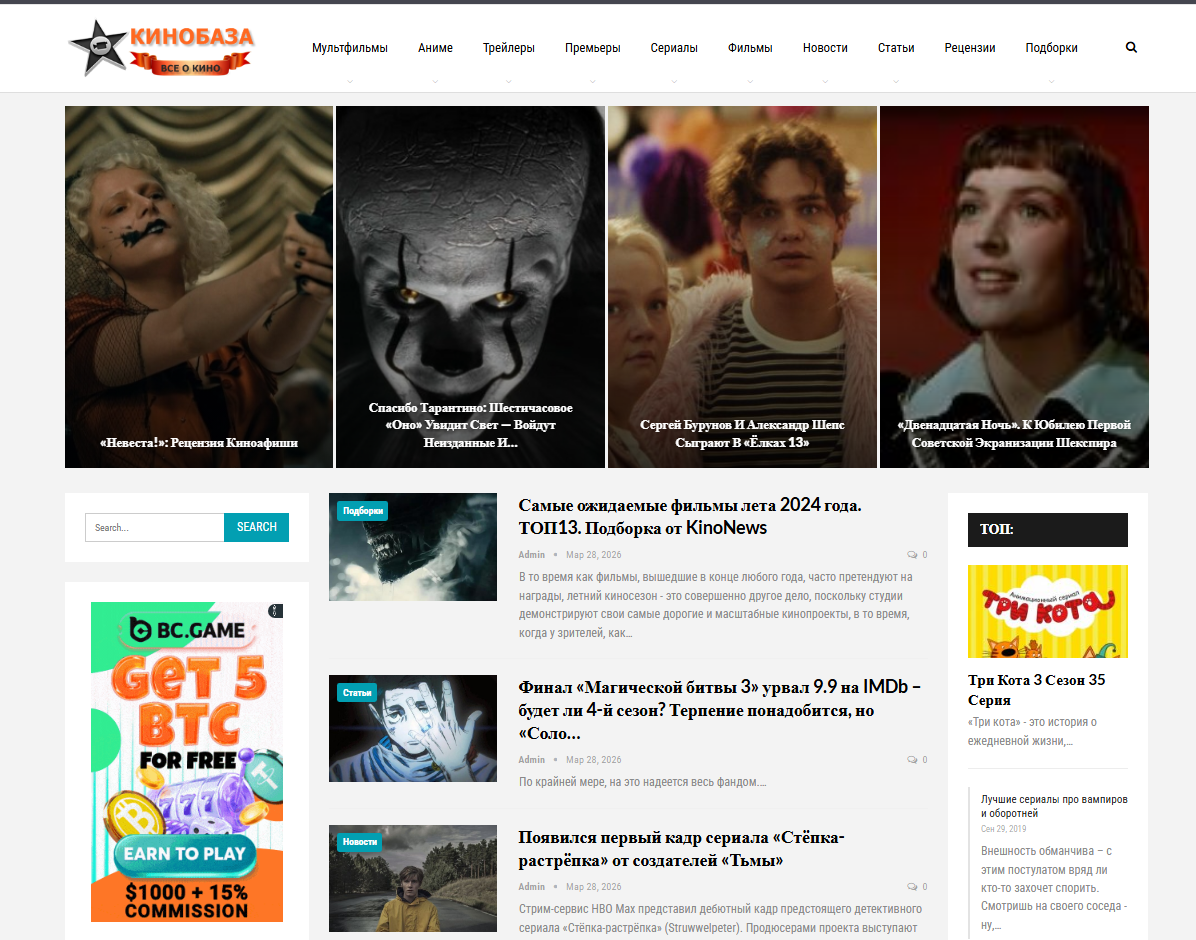
Task: Click comment icon for Самые ожидаемые фильмы article
Action: (x=911, y=555)
